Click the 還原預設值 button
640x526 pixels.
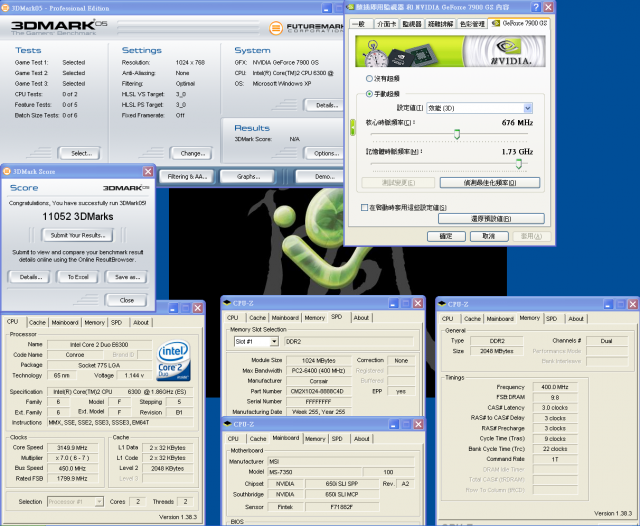[x=491, y=219]
